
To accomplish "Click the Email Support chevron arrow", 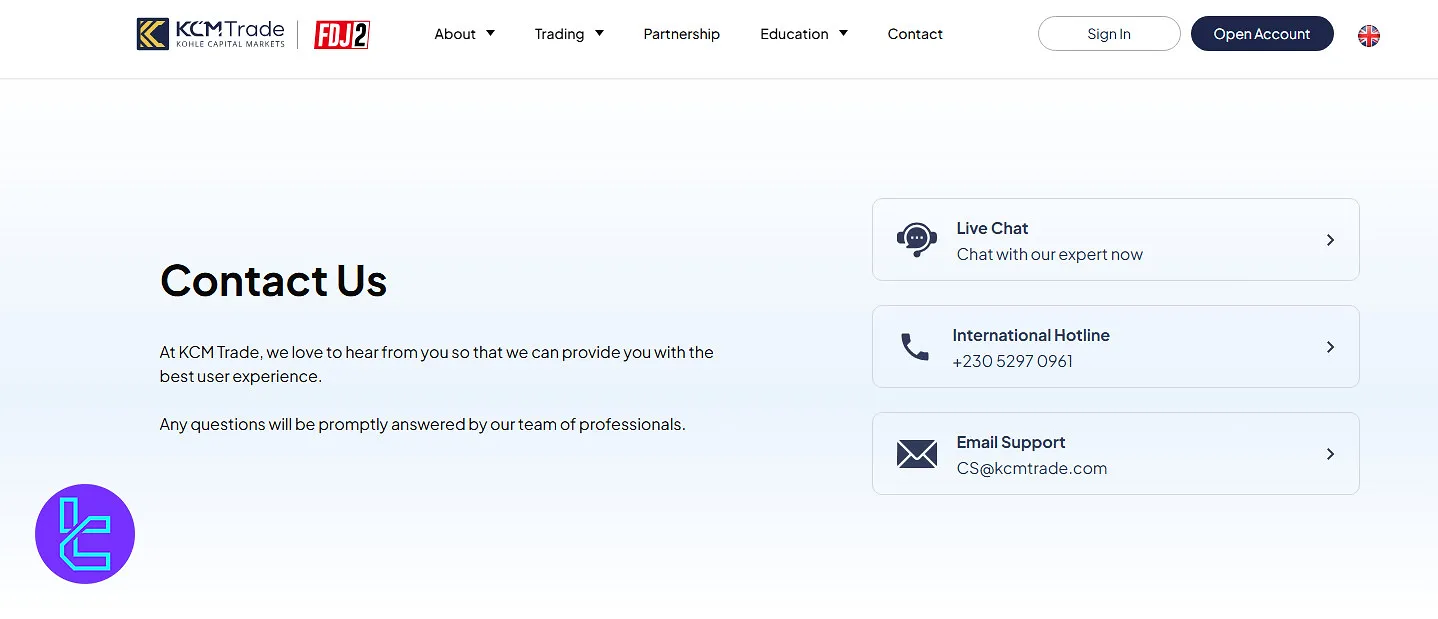I will point(1330,454).
